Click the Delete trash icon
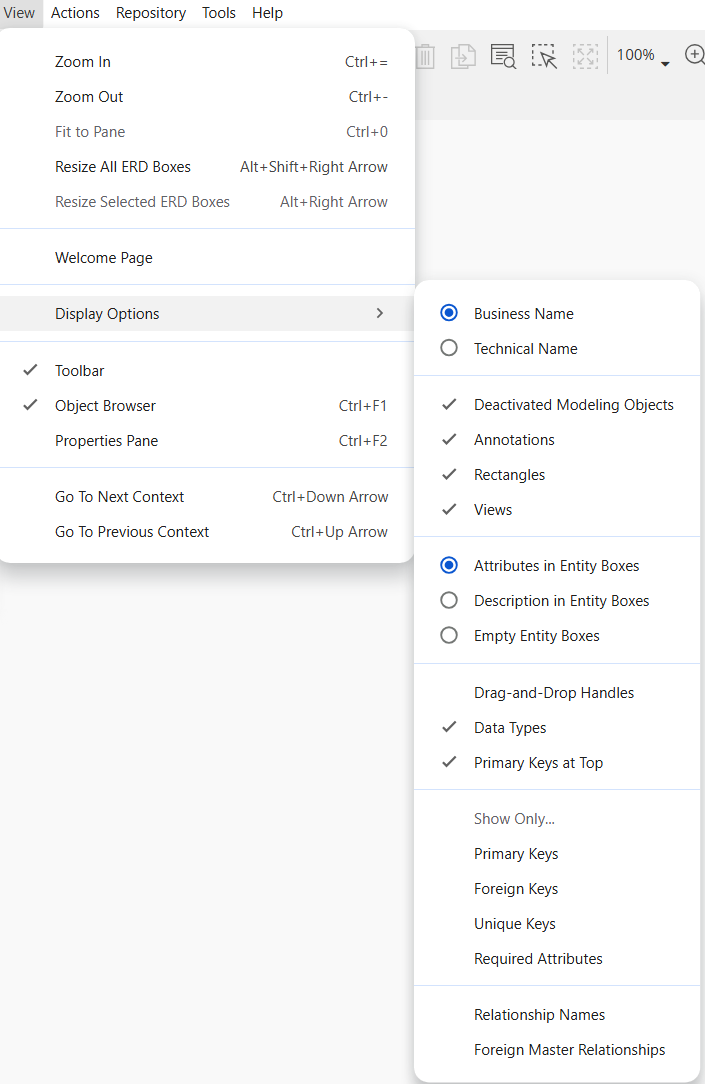Viewport: 705px width, 1084px height. tap(424, 56)
